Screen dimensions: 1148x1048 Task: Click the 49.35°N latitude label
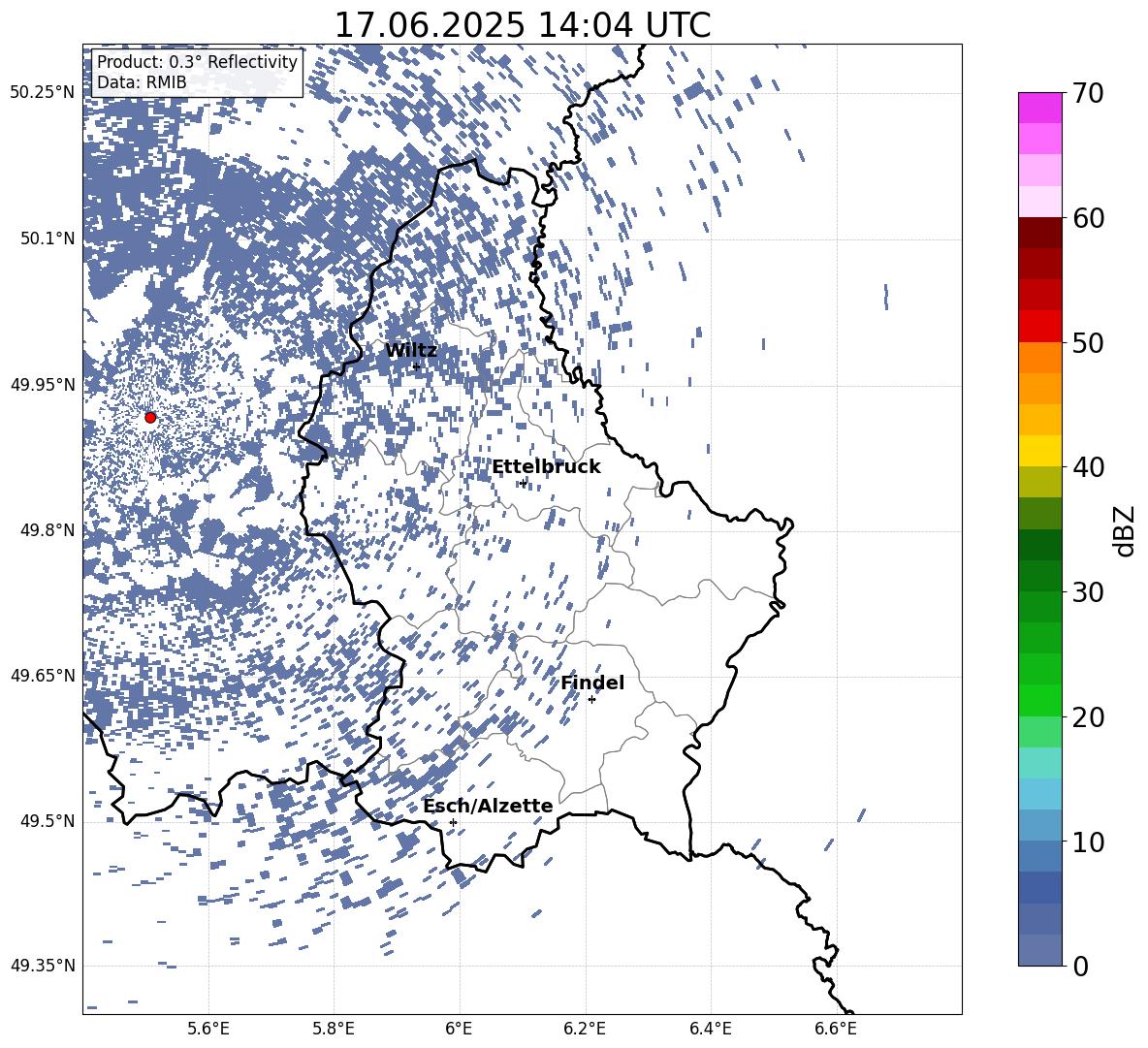coord(42,966)
